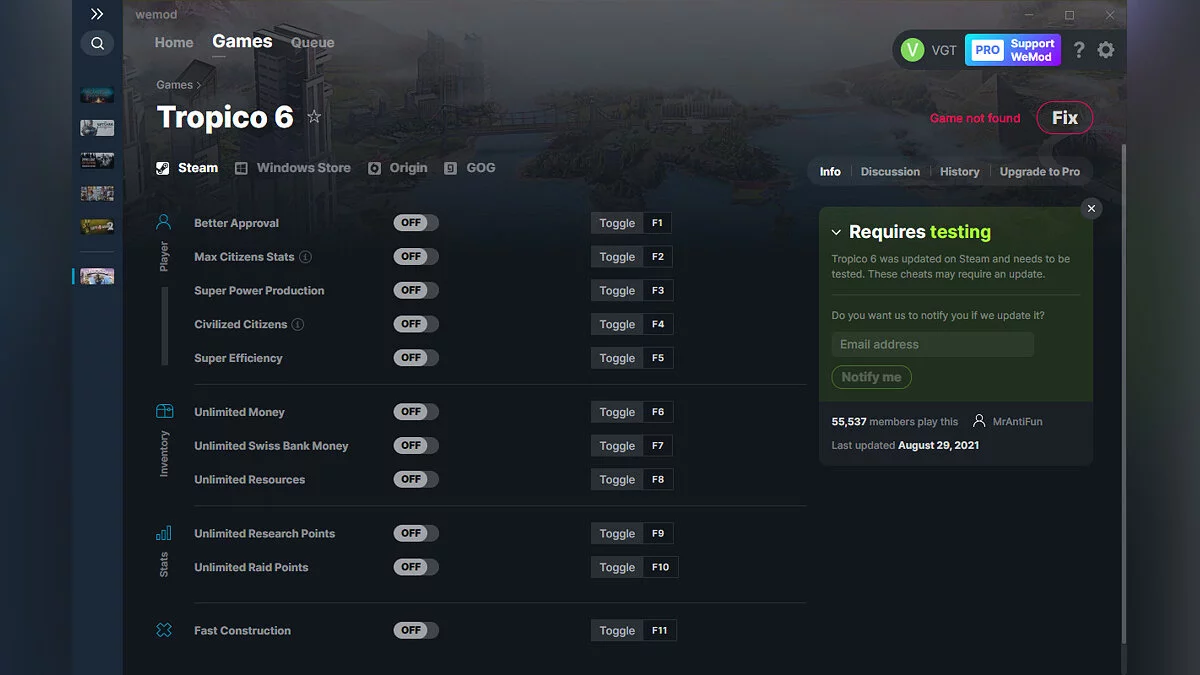Select the Player category icon
The image size is (1200, 675).
[x=164, y=222]
